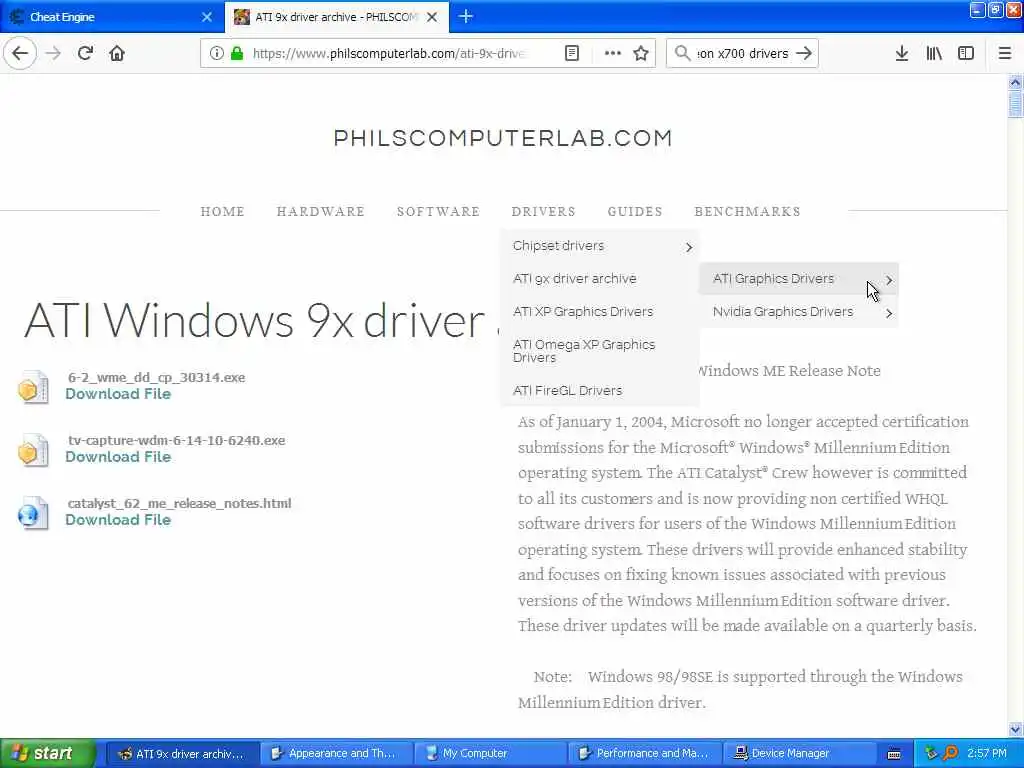
Task: Click the page scrollbar up arrow
Action: click(x=1015, y=82)
